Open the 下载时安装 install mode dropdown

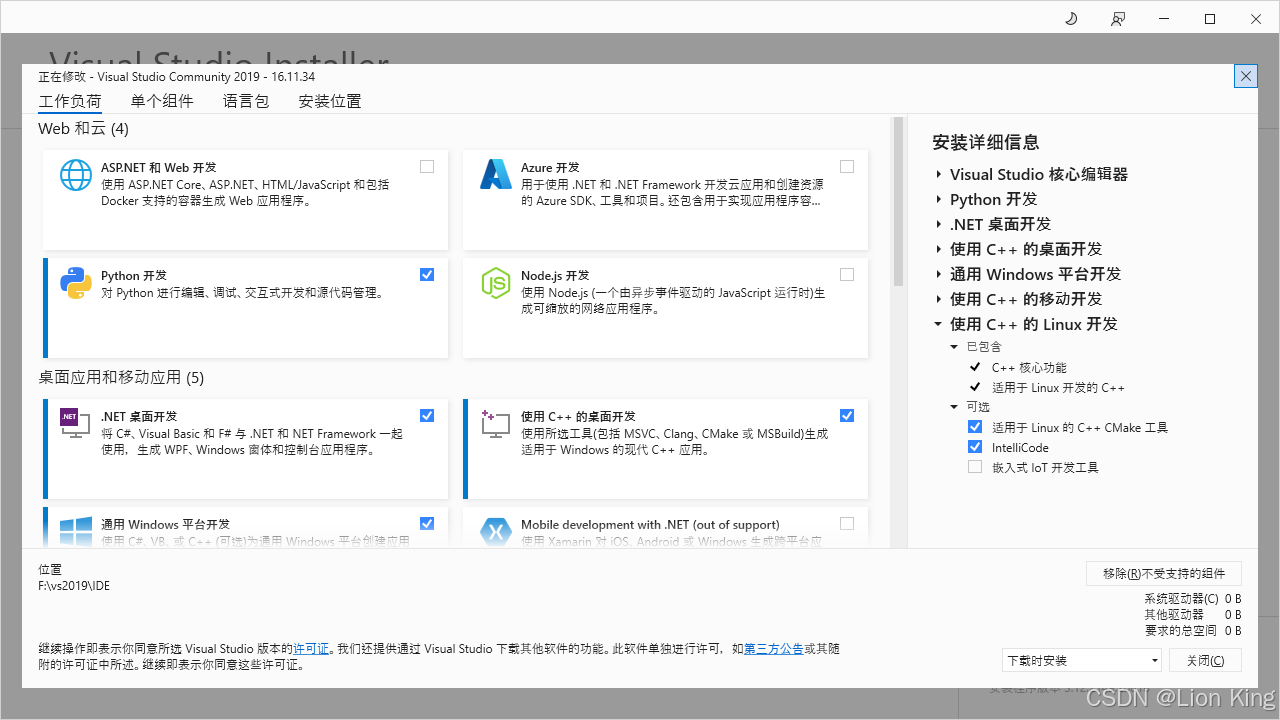click(1082, 660)
